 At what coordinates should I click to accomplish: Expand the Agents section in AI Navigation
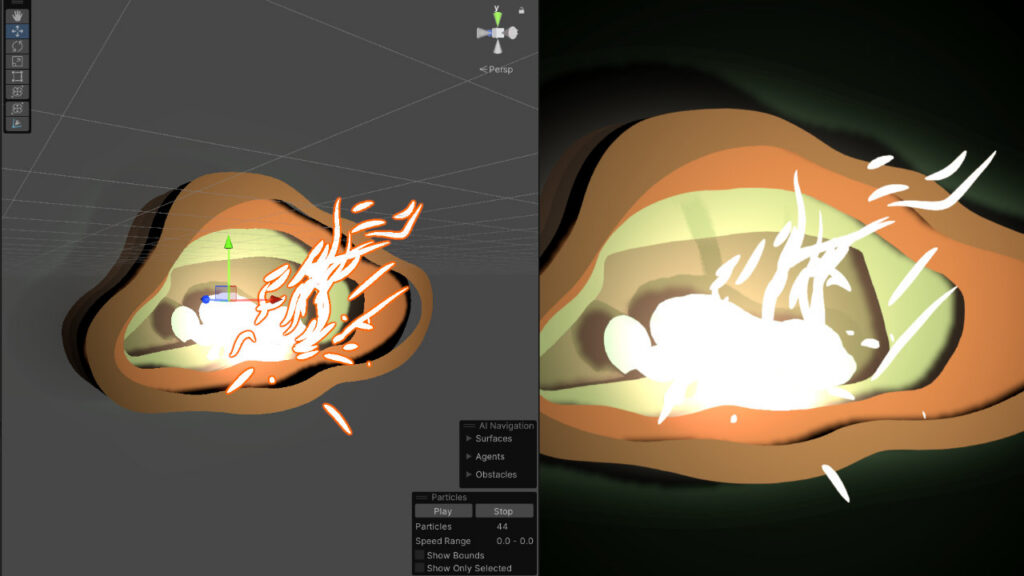469,456
